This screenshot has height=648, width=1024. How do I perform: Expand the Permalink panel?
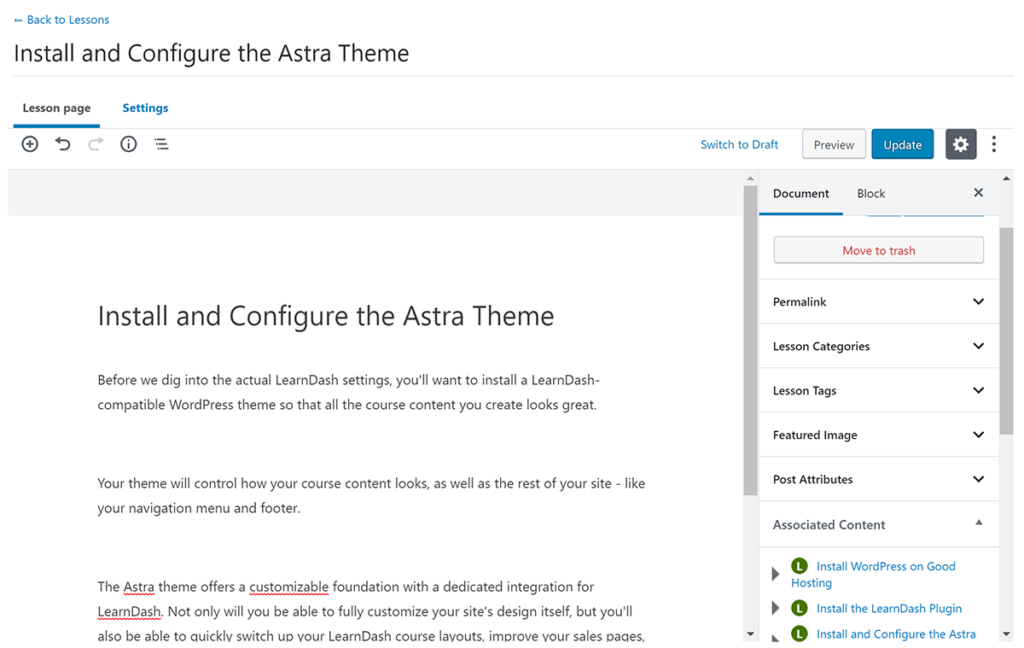tap(978, 302)
